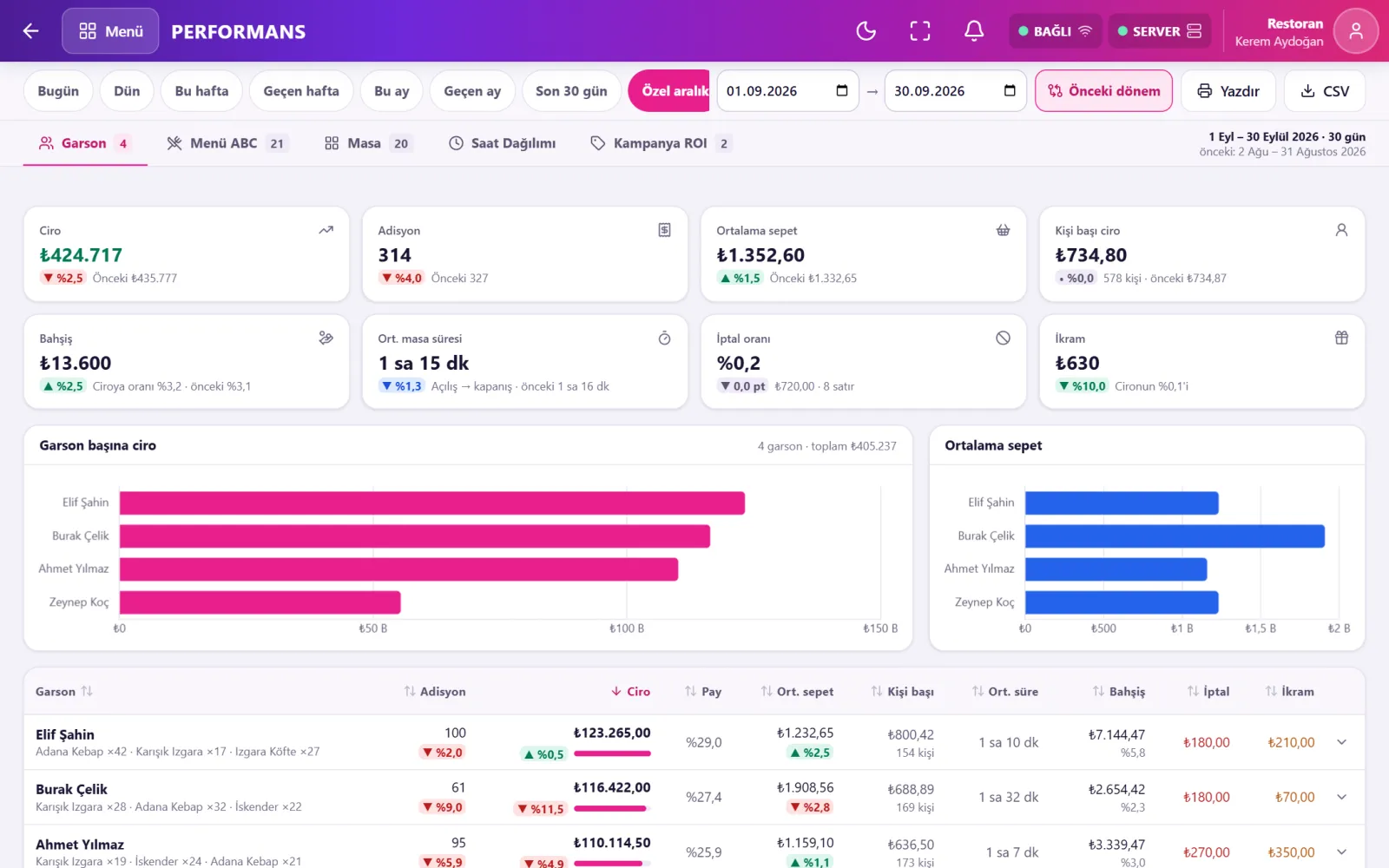This screenshot has width=1389, height=868.
Task: Sort table by Adisyon column
Action: pos(435,692)
